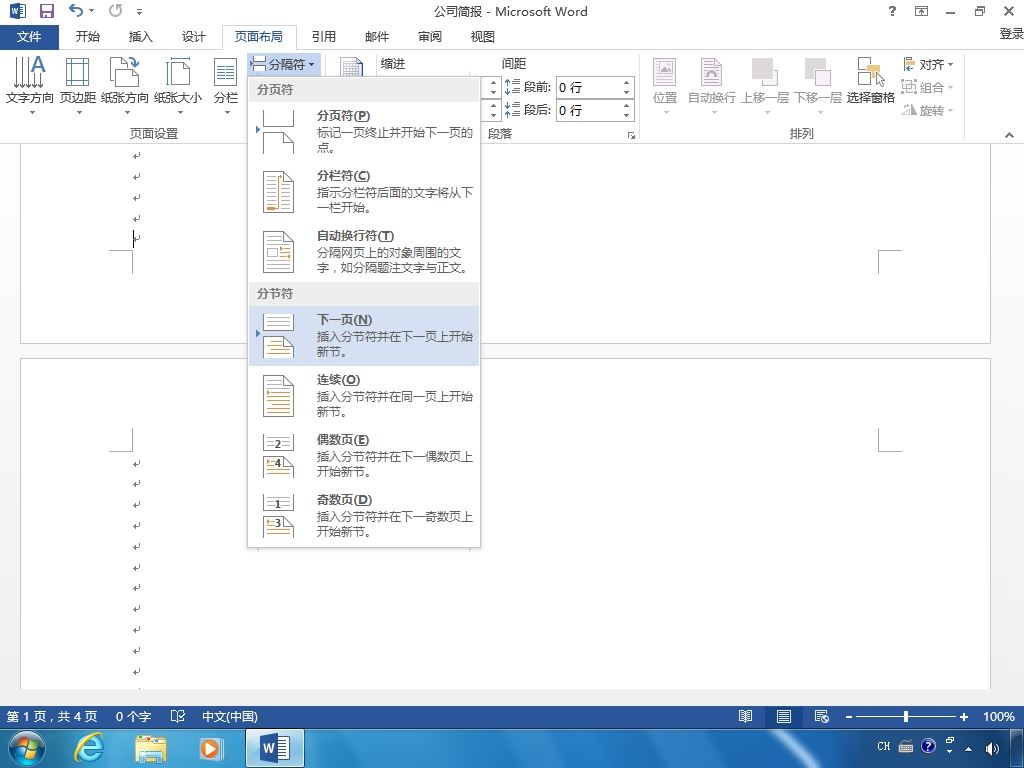This screenshot has height=768, width=1024.
Task: Click the proofing book icon in status bar
Action: click(178, 716)
